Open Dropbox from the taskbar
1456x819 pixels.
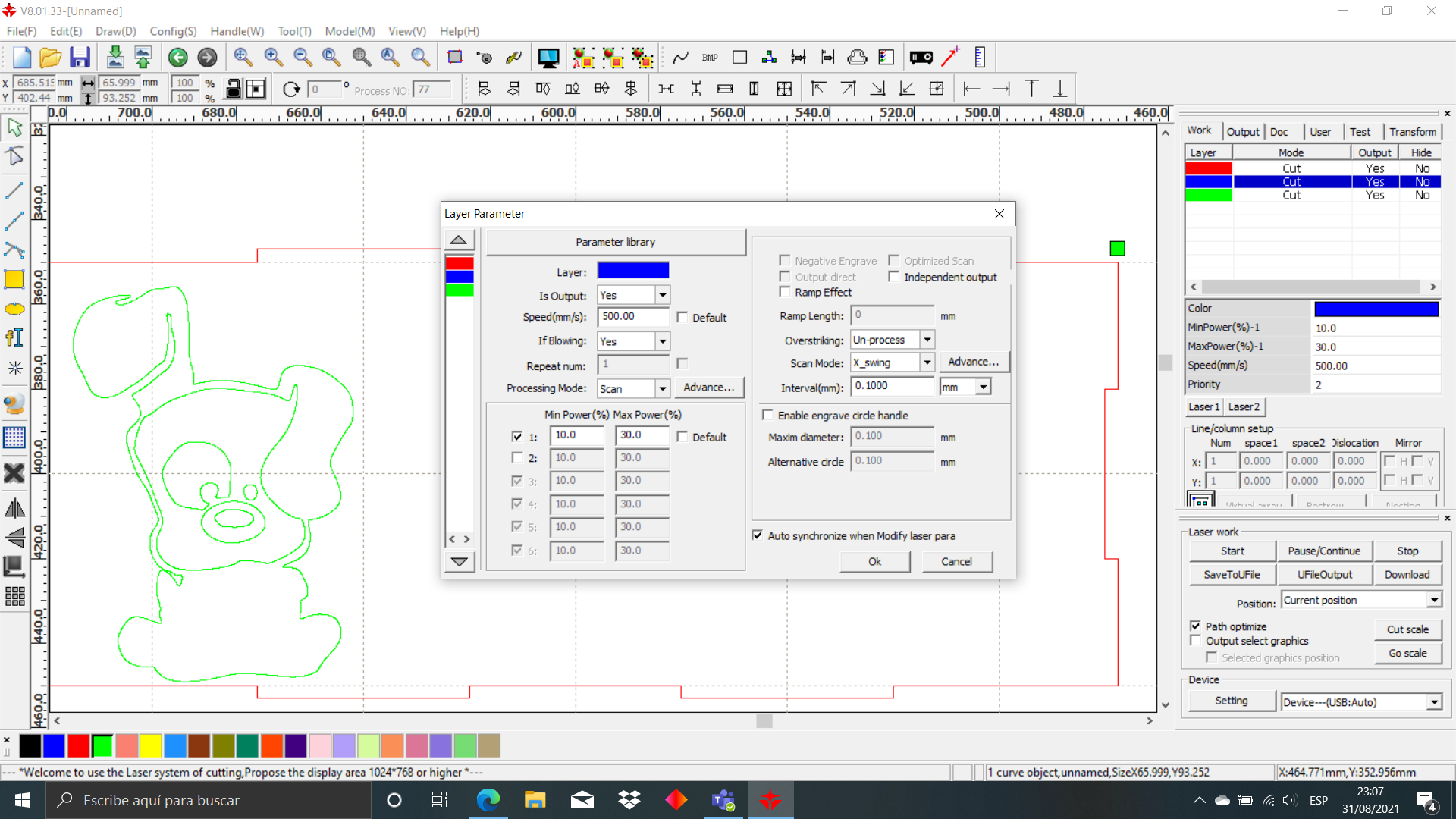point(629,800)
